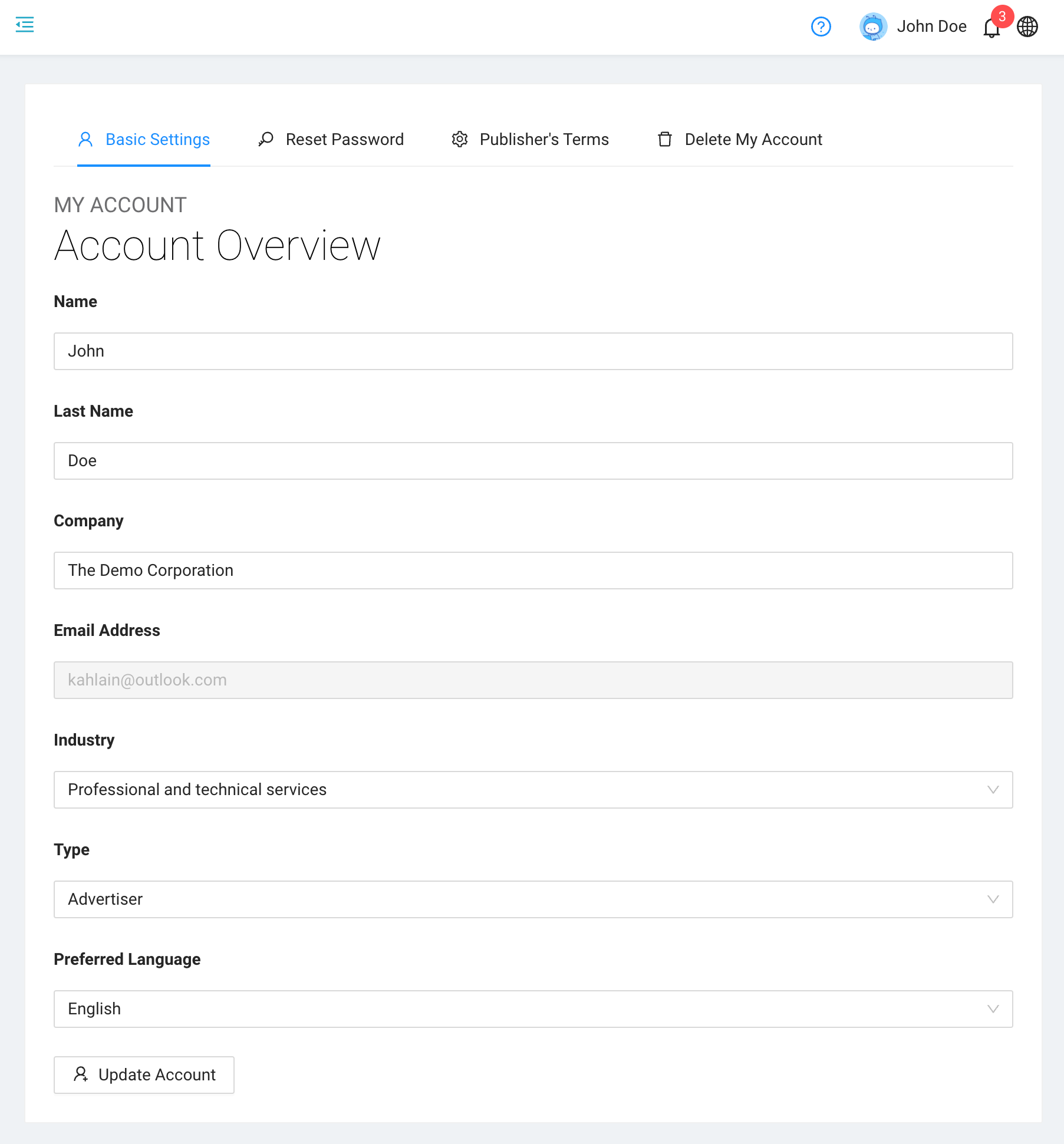Switch to the Basic Settings tab
The image size is (1064, 1144).
click(144, 140)
